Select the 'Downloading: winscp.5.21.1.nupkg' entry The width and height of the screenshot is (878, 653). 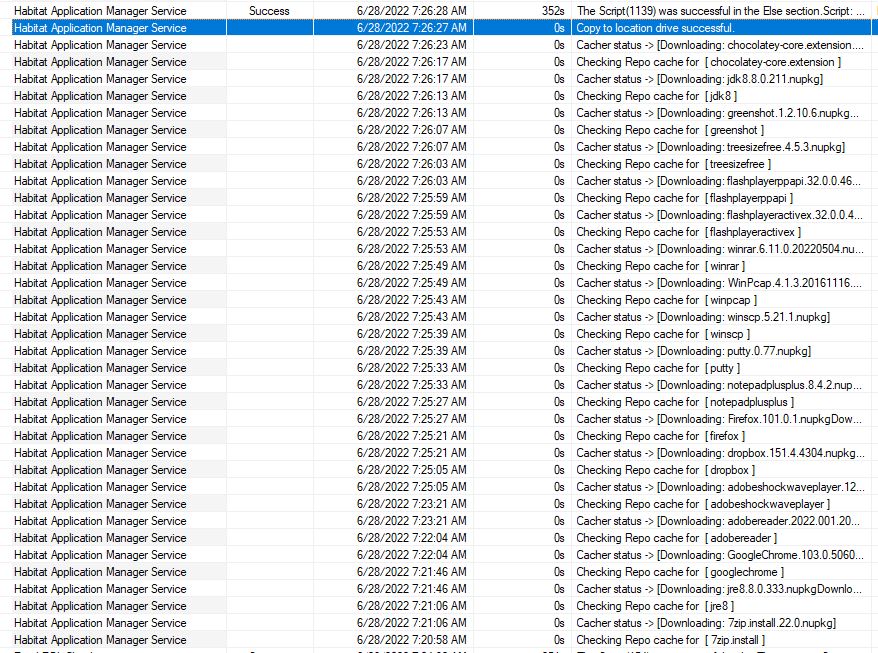point(702,317)
